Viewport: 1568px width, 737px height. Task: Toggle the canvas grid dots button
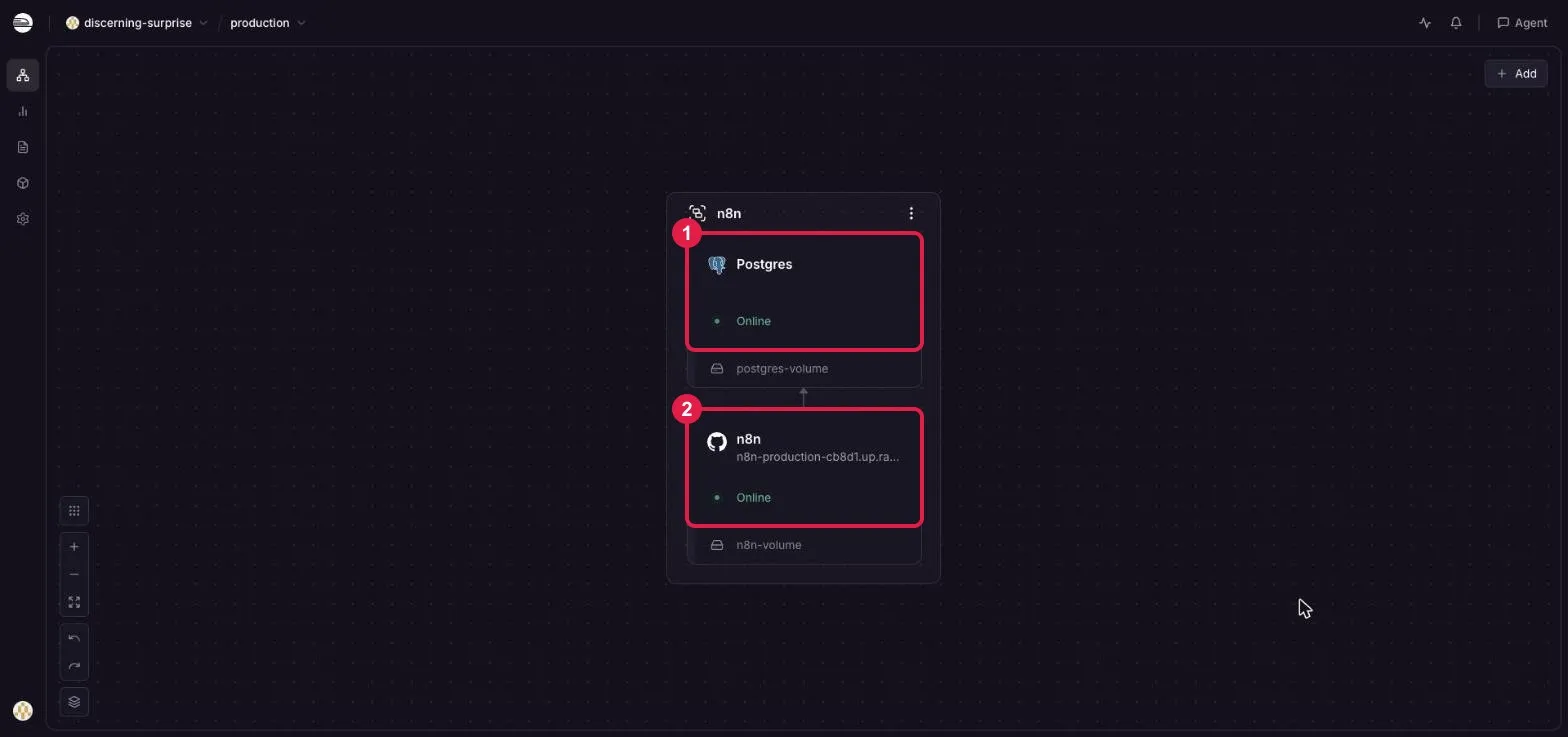click(74, 511)
